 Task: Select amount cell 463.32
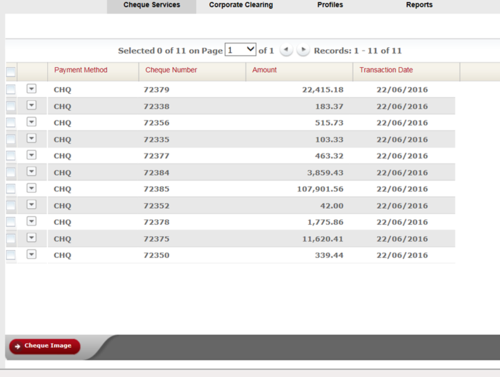pos(329,156)
